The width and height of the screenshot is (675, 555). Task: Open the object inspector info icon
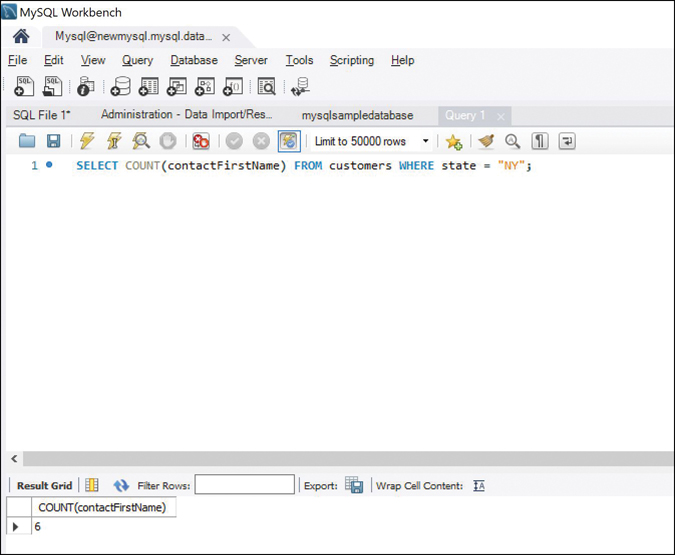[x=86, y=86]
